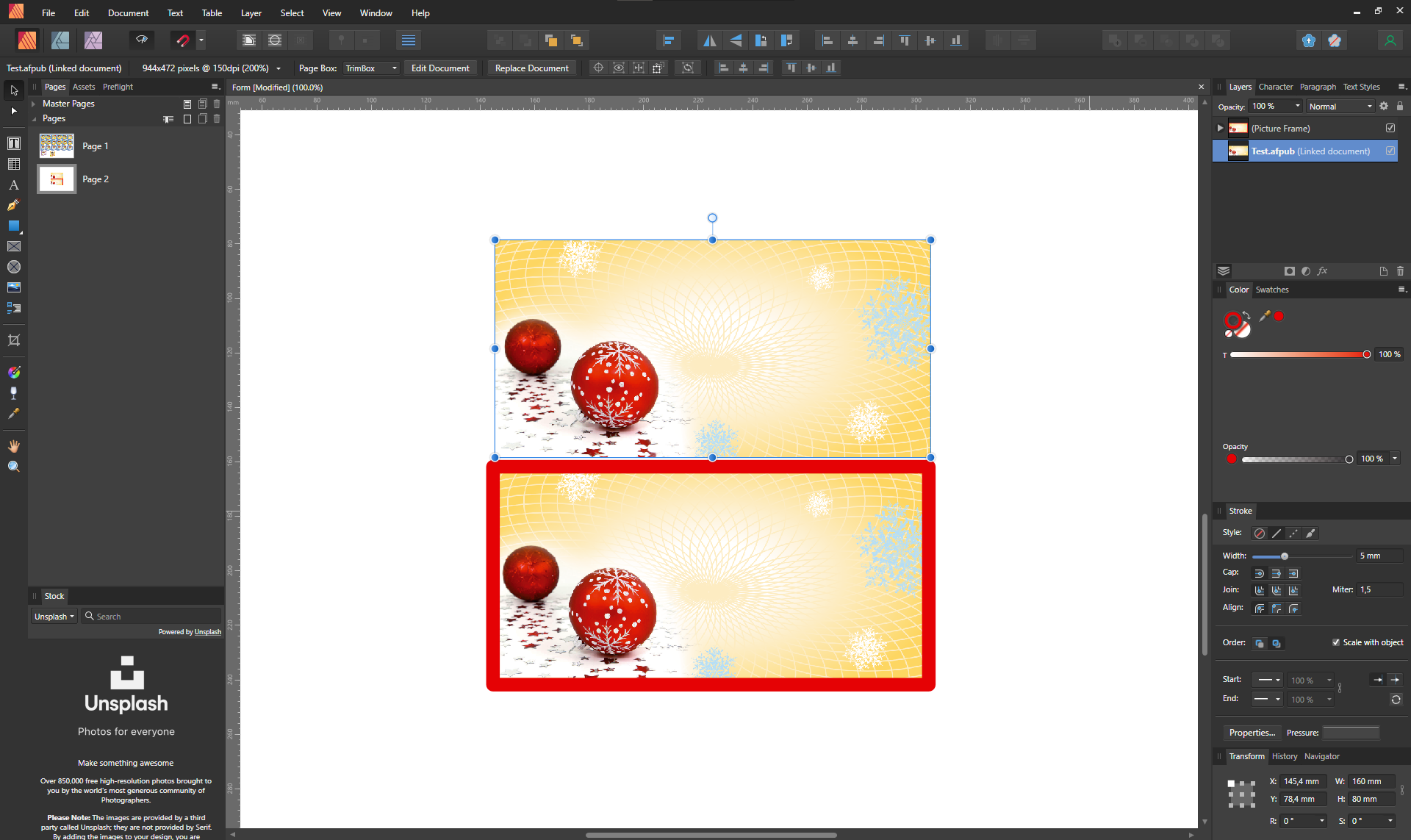Viewport: 1411px width, 840px height.
Task: Click the Edit Document button
Action: [440, 68]
